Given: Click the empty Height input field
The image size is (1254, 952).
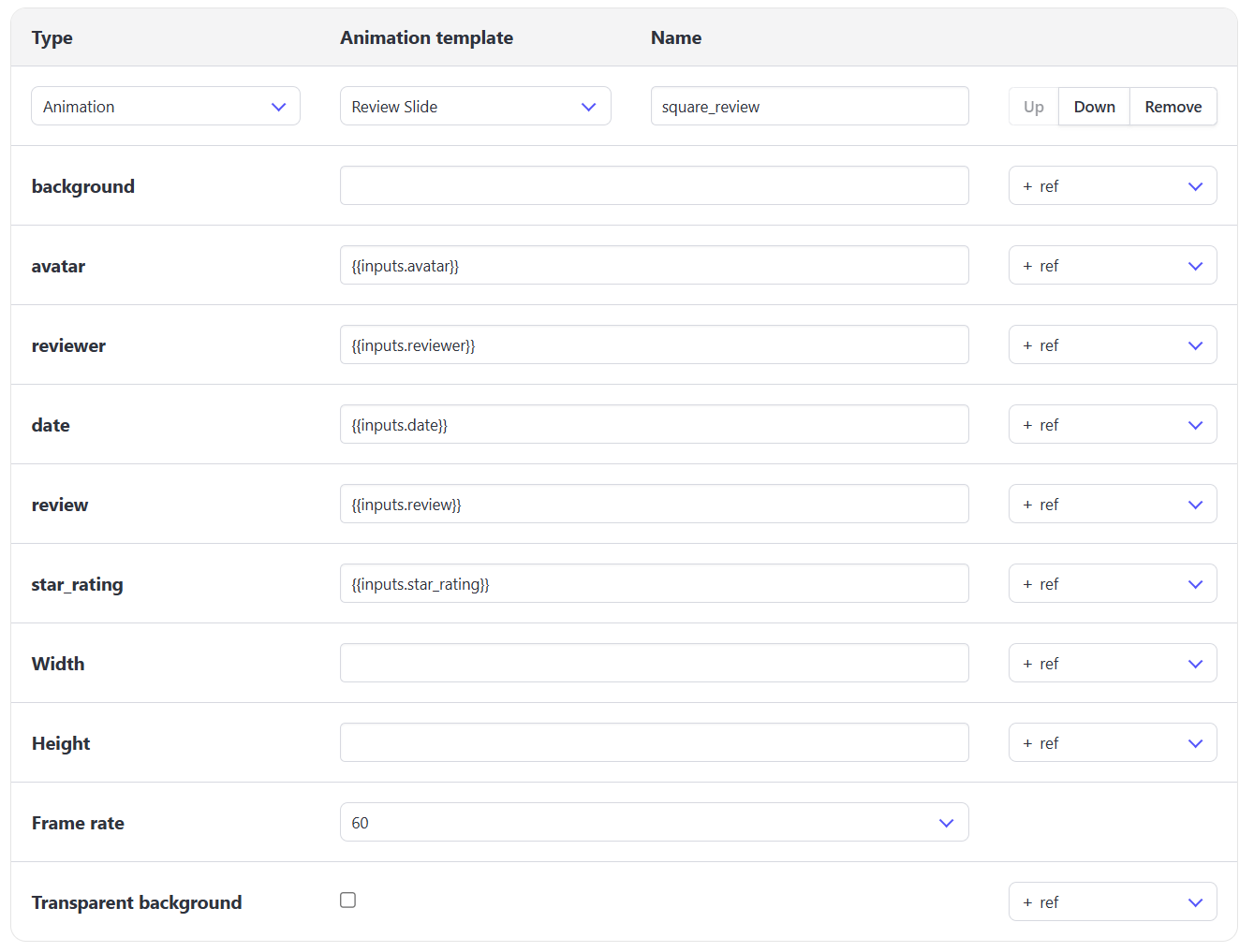Looking at the screenshot, I should pyautogui.click(x=654, y=742).
